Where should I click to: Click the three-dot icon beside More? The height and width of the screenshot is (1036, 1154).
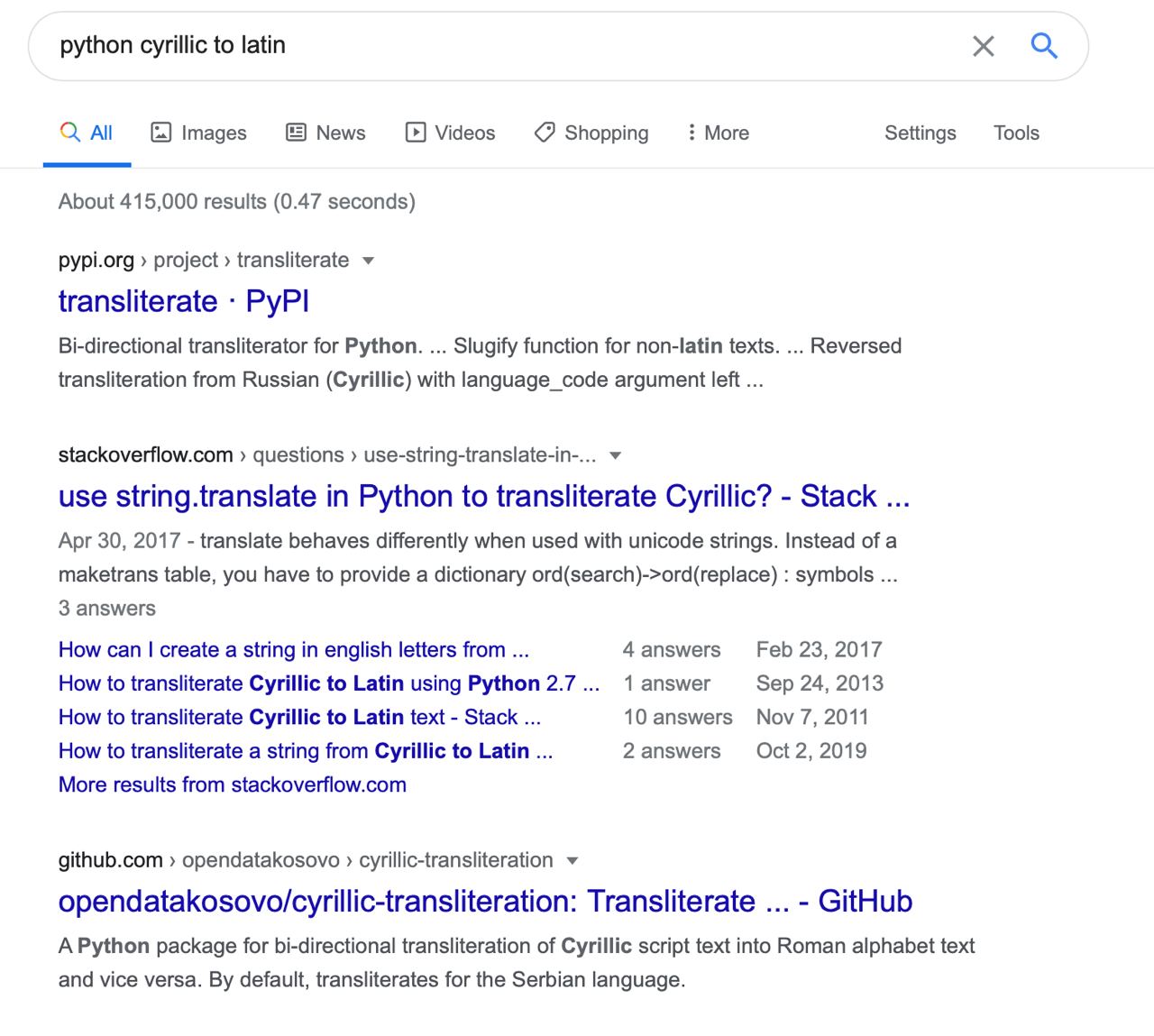tap(691, 133)
